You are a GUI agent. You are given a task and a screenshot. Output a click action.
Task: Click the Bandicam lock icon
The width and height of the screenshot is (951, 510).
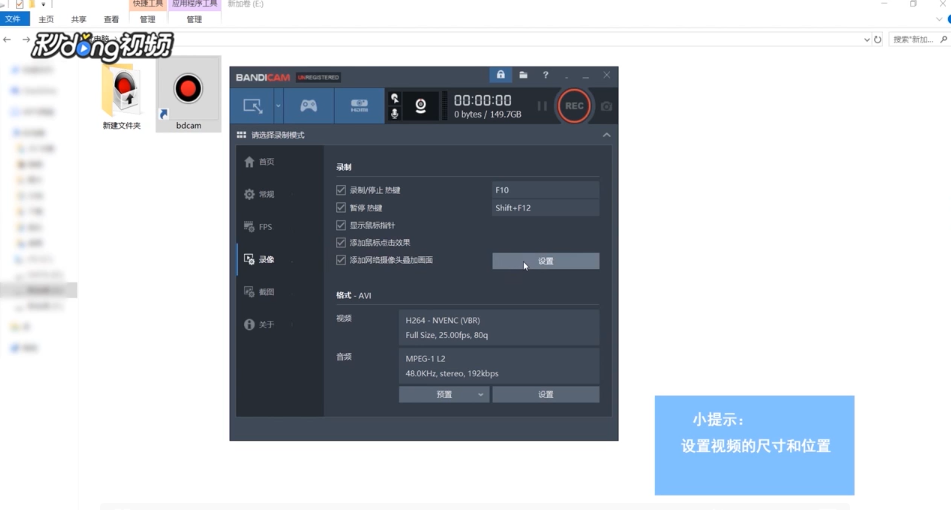[500, 75]
